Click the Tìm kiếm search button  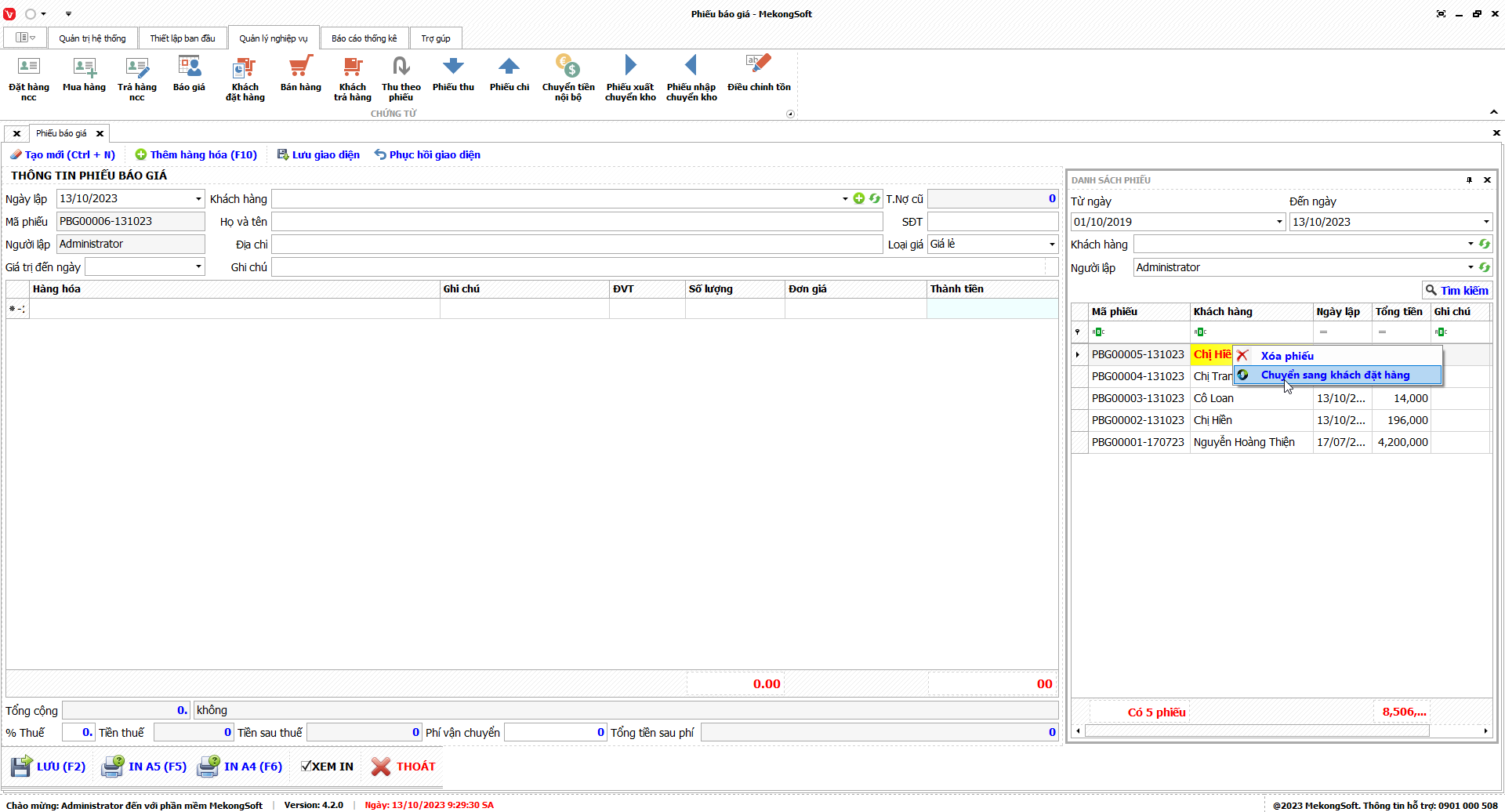pos(1456,291)
